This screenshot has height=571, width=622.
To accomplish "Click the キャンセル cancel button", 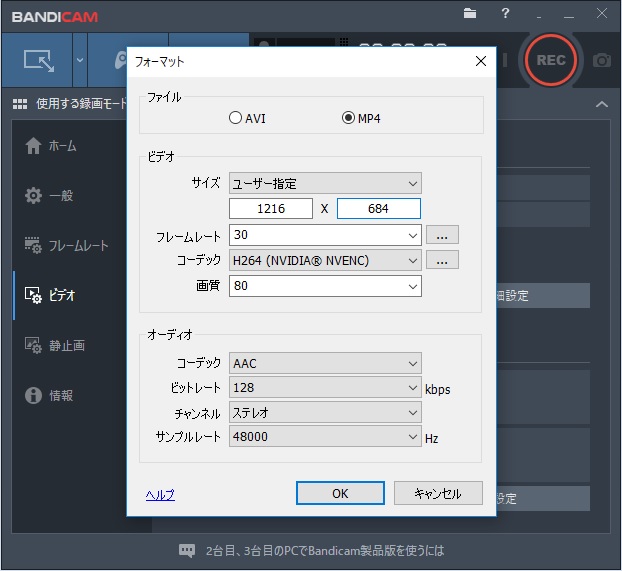I will [438, 493].
